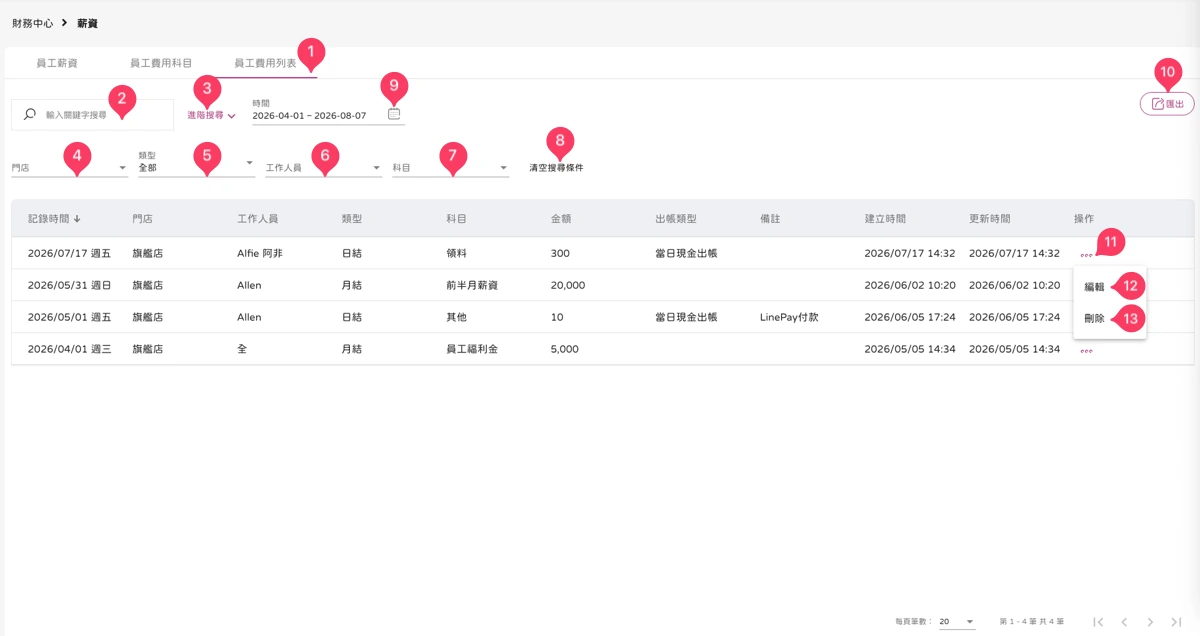Choose 編輯 from the row action menu
The width and height of the screenshot is (1200, 636).
click(1095, 287)
